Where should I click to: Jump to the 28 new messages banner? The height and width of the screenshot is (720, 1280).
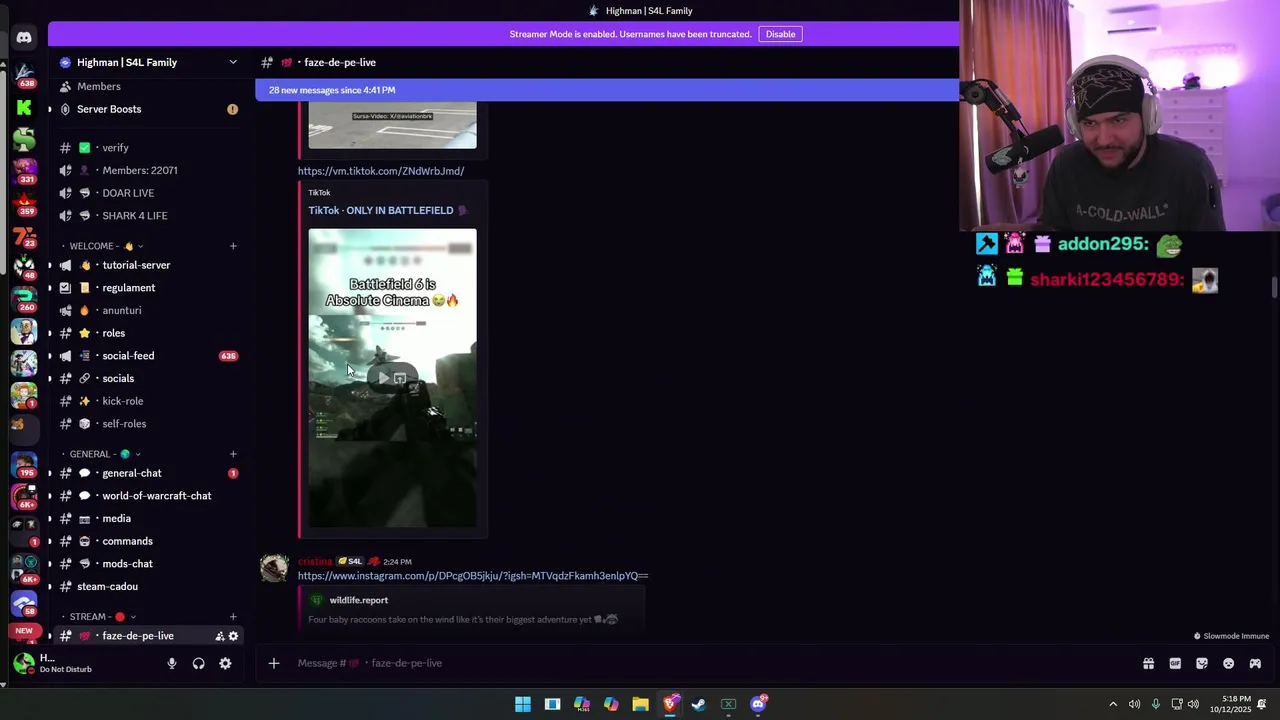(x=607, y=90)
